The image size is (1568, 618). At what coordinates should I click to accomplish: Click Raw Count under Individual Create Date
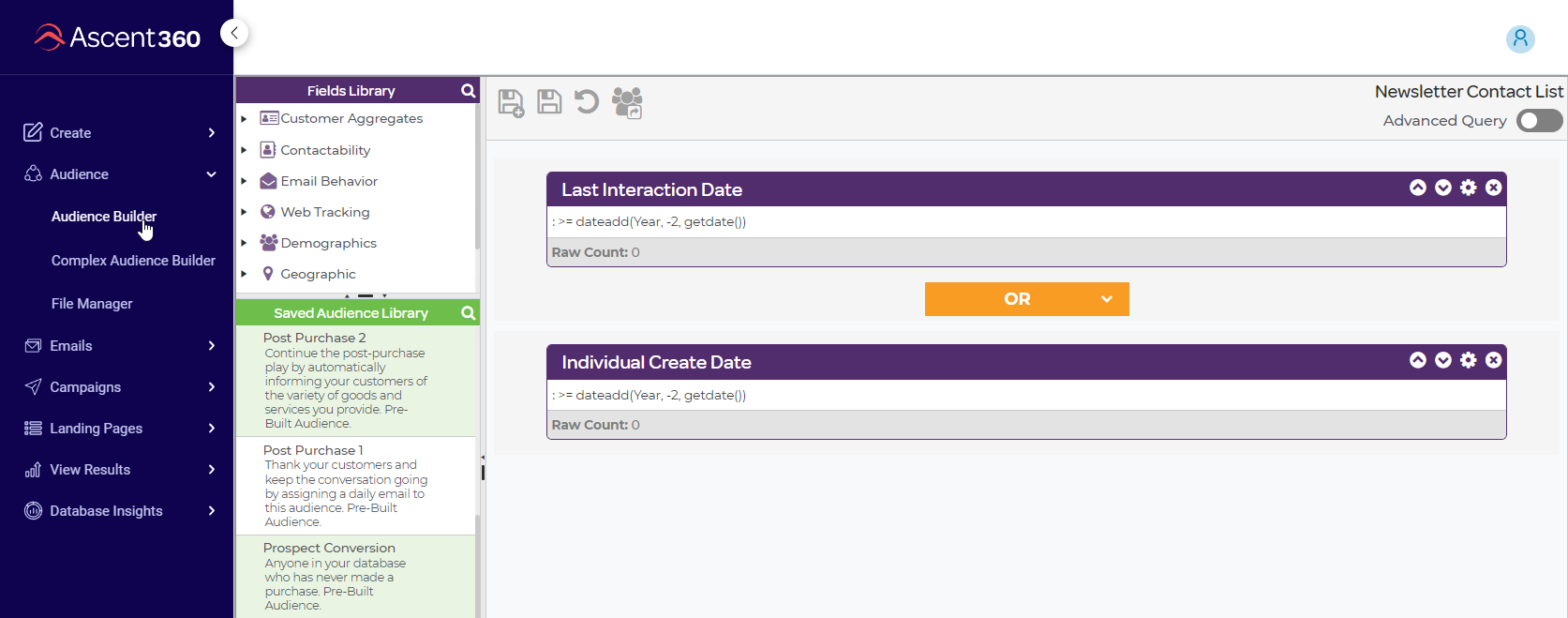point(596,425)
